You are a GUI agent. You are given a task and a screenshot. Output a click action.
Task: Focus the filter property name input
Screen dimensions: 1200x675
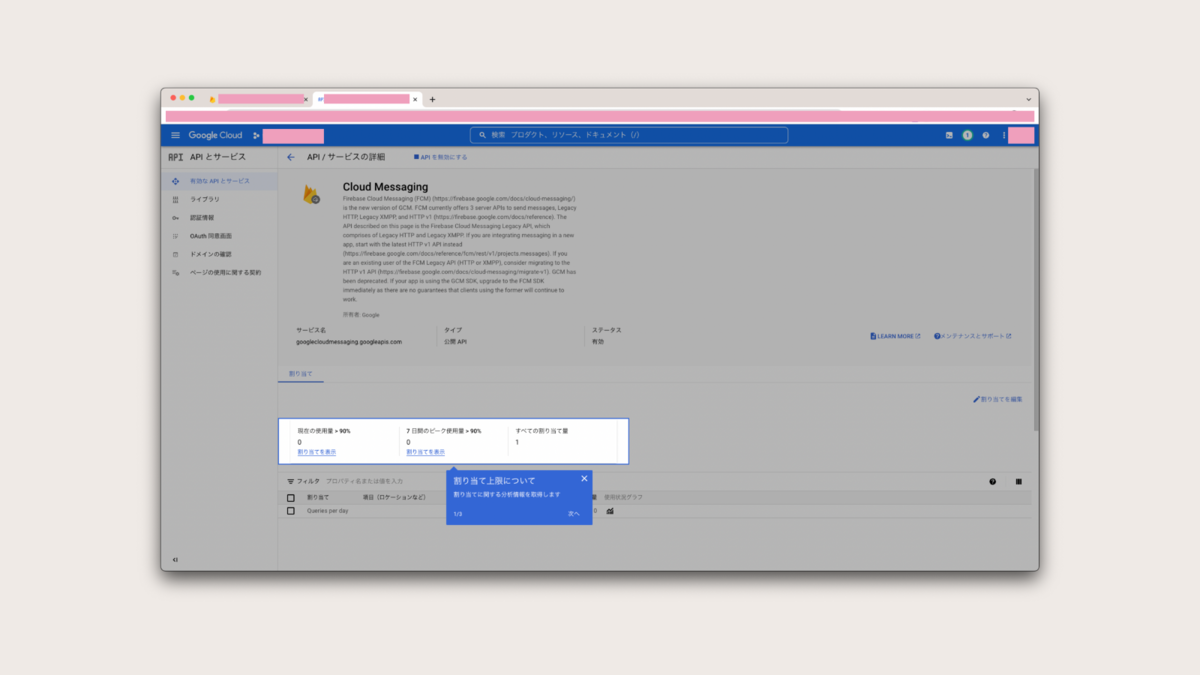coord(365,482)
